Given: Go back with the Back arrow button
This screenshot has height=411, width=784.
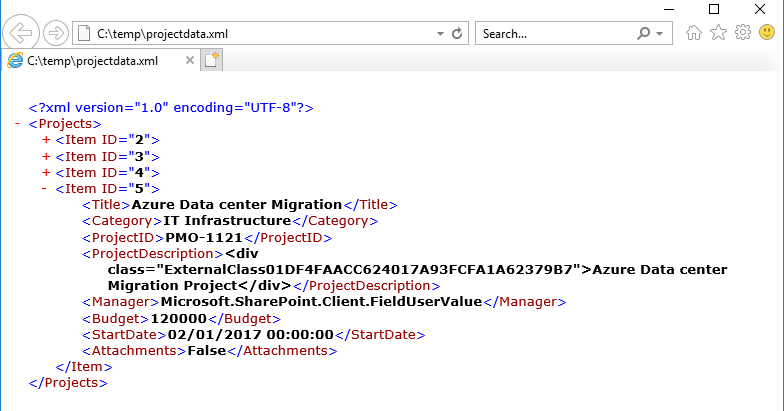Looking at the screenshot, I should pyautogui.click(x=21, y=33).
